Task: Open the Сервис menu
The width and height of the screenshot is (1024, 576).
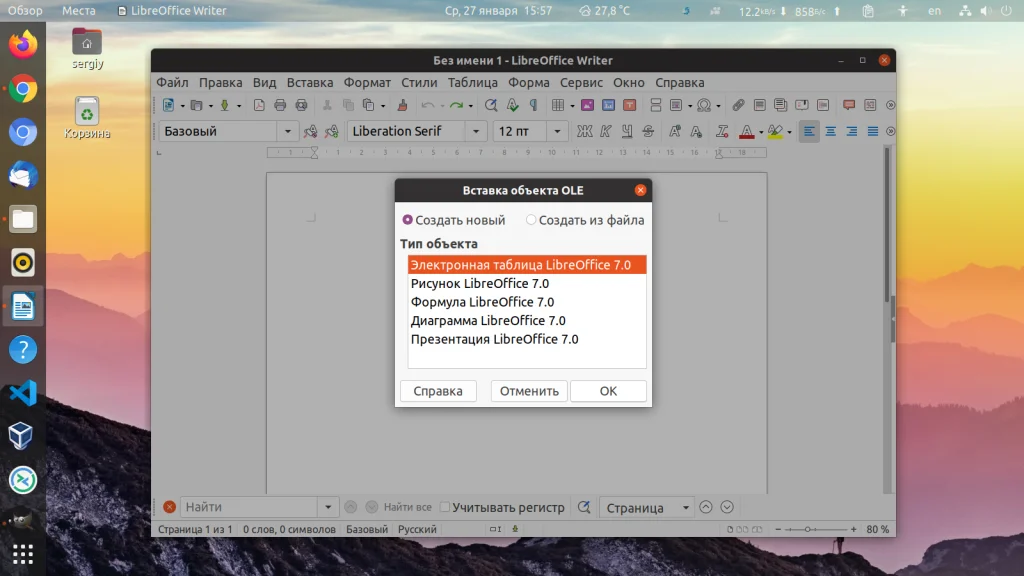Action: [581, 83]
